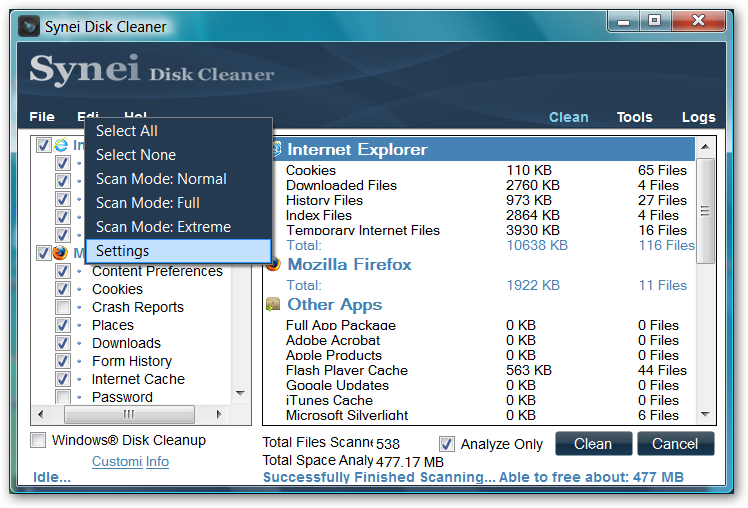
Task: Toggle the Internet Explorer group checkbox
Action: coord(43,145)
